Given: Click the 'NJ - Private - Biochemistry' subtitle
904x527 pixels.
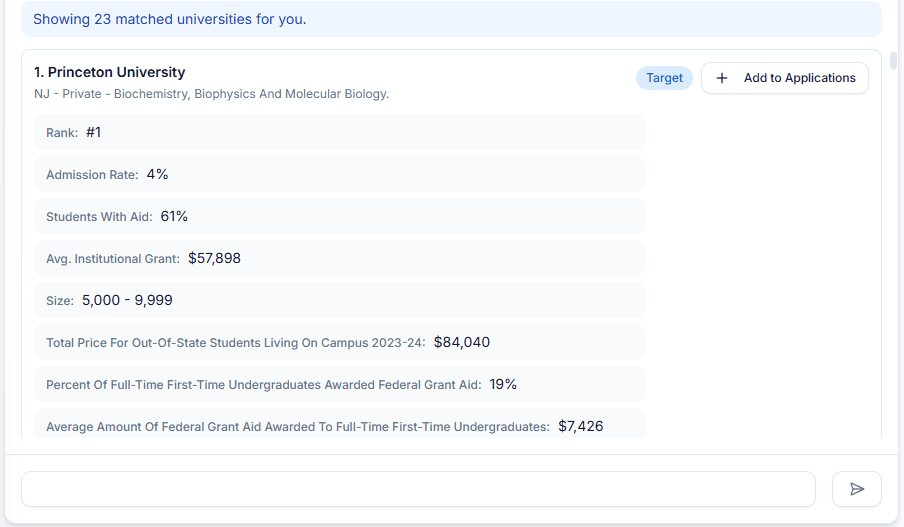Looking at the screenshot, I should (x=212, y=94).
